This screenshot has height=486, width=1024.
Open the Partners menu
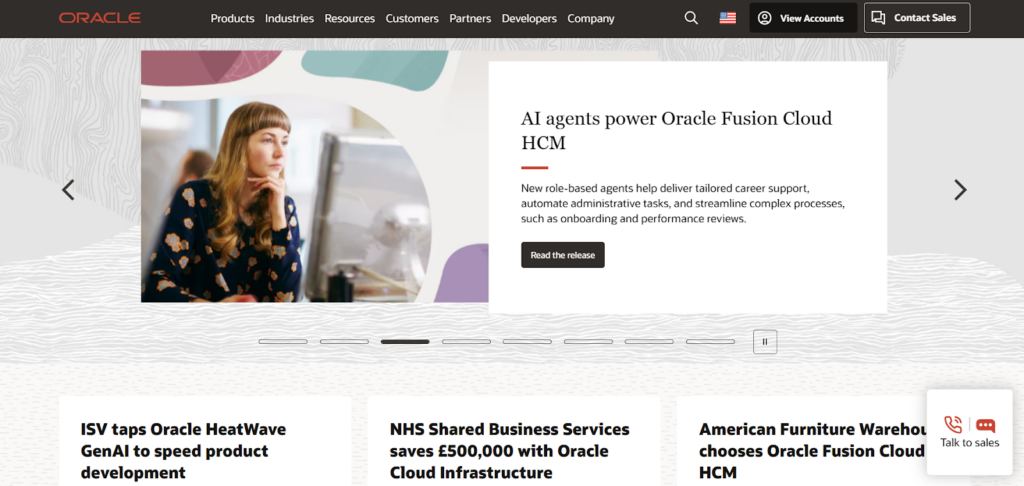[470, 18]
